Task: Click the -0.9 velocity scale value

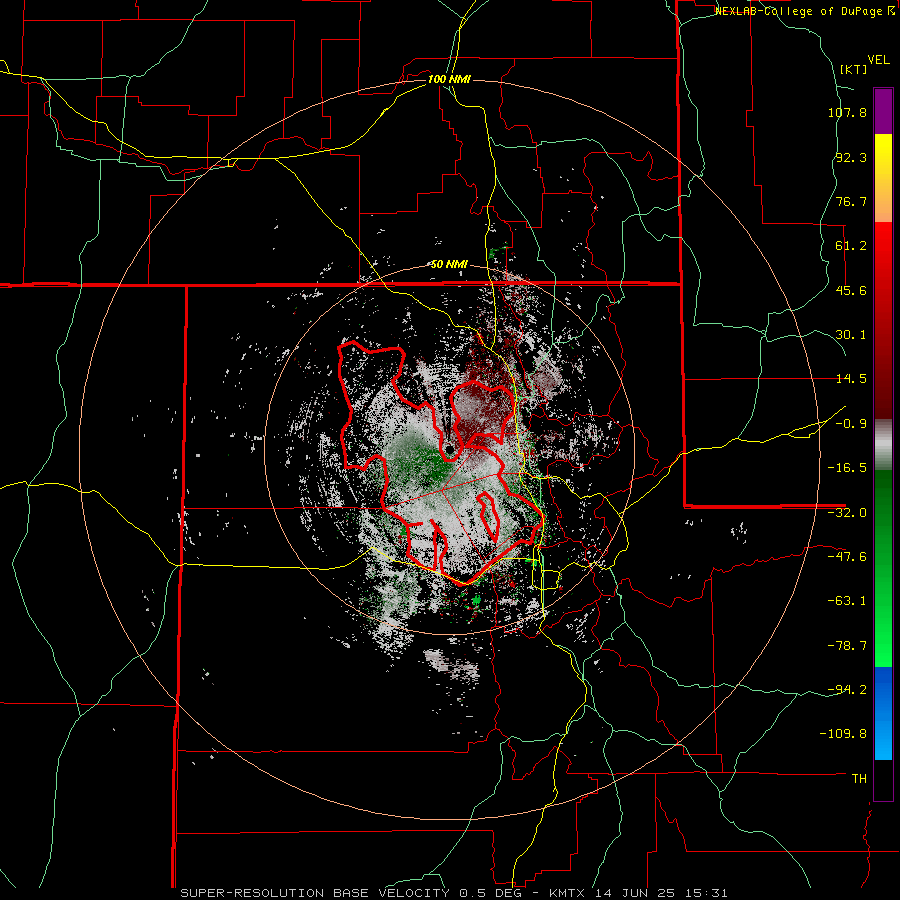Action: pyautogui.click(x=851, y=424)
